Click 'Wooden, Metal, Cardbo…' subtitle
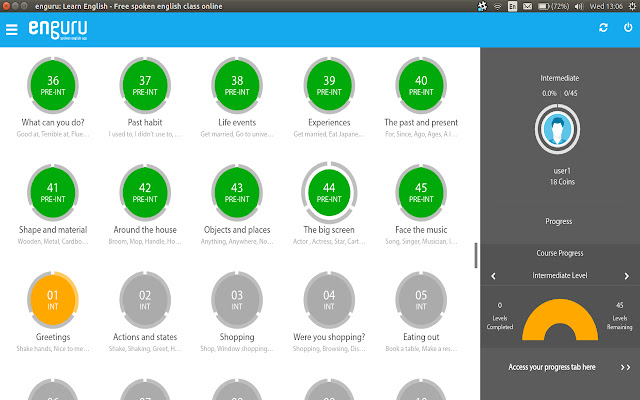This screenshot has width=640, height=400. point(53,242)
